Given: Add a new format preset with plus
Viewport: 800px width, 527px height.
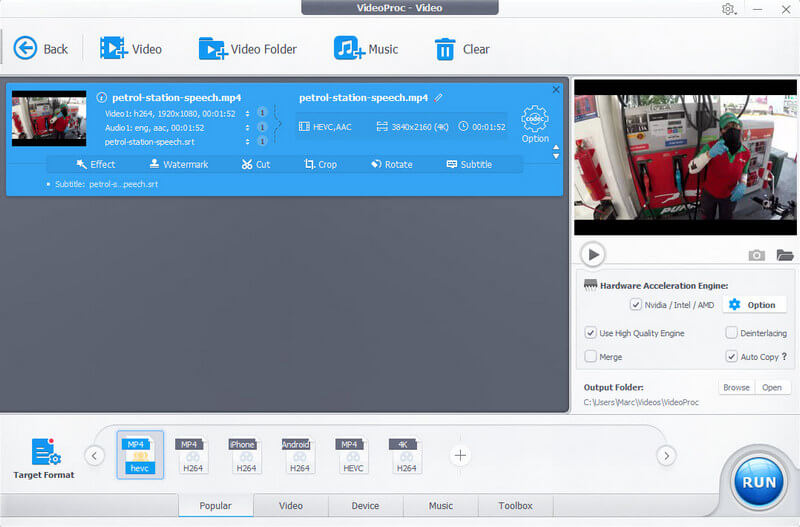Looking at the screenshot, I should [460, 455].
